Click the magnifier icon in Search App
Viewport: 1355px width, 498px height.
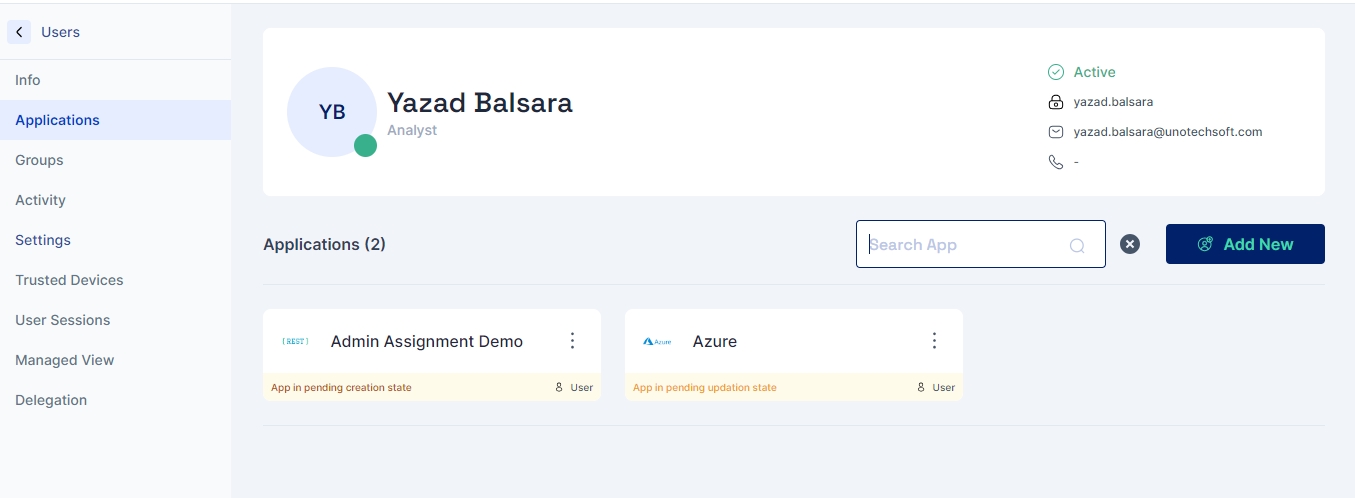1077,245
